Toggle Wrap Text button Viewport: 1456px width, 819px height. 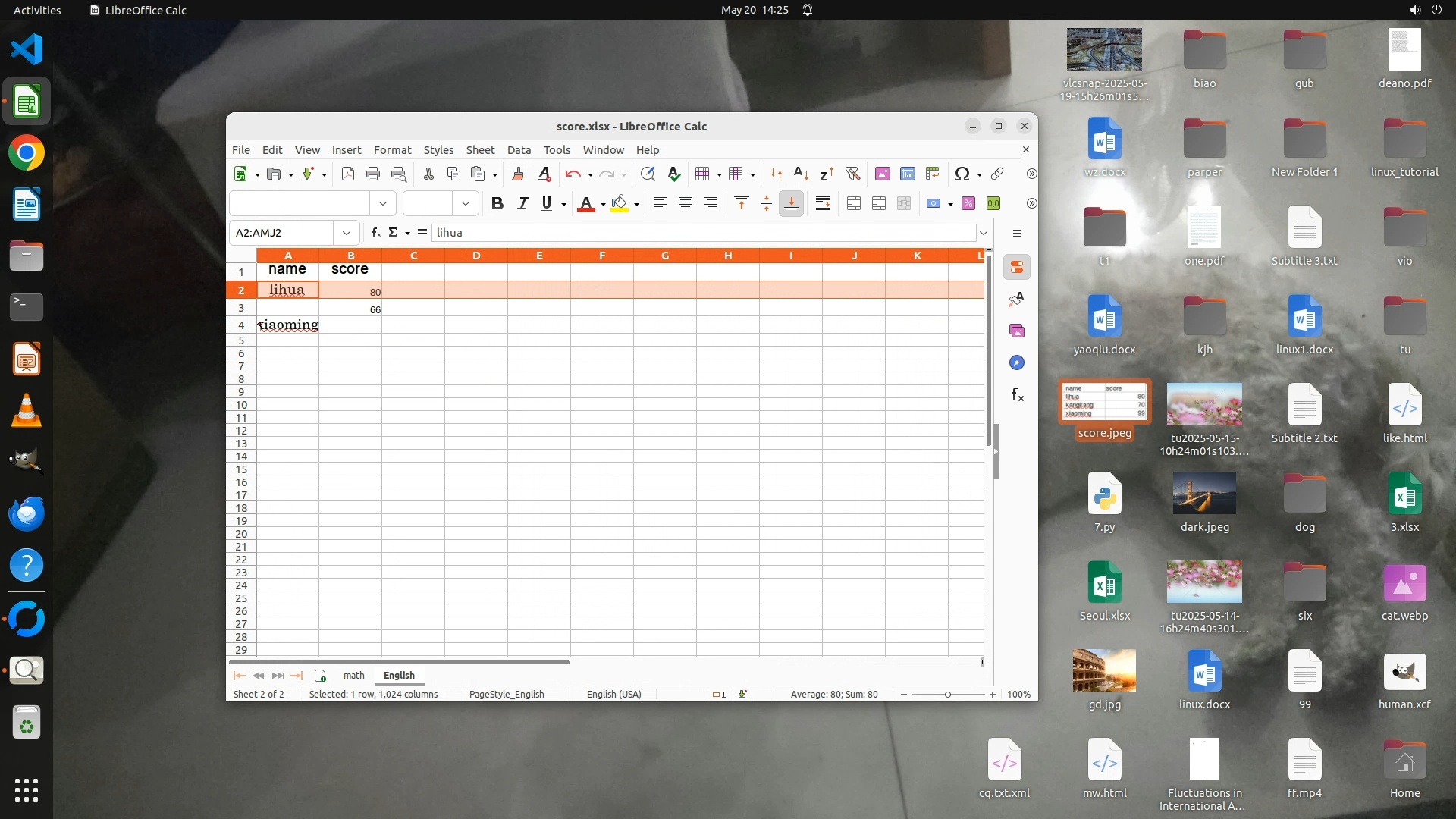pyautogui.click(x=823, y=203)
